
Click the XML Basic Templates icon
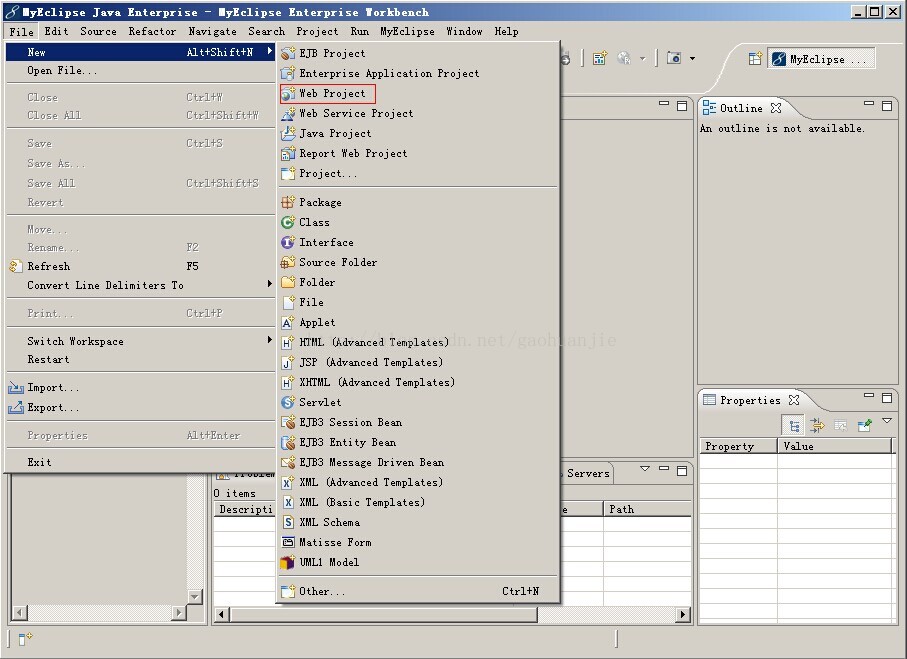(x=287, y=502)
